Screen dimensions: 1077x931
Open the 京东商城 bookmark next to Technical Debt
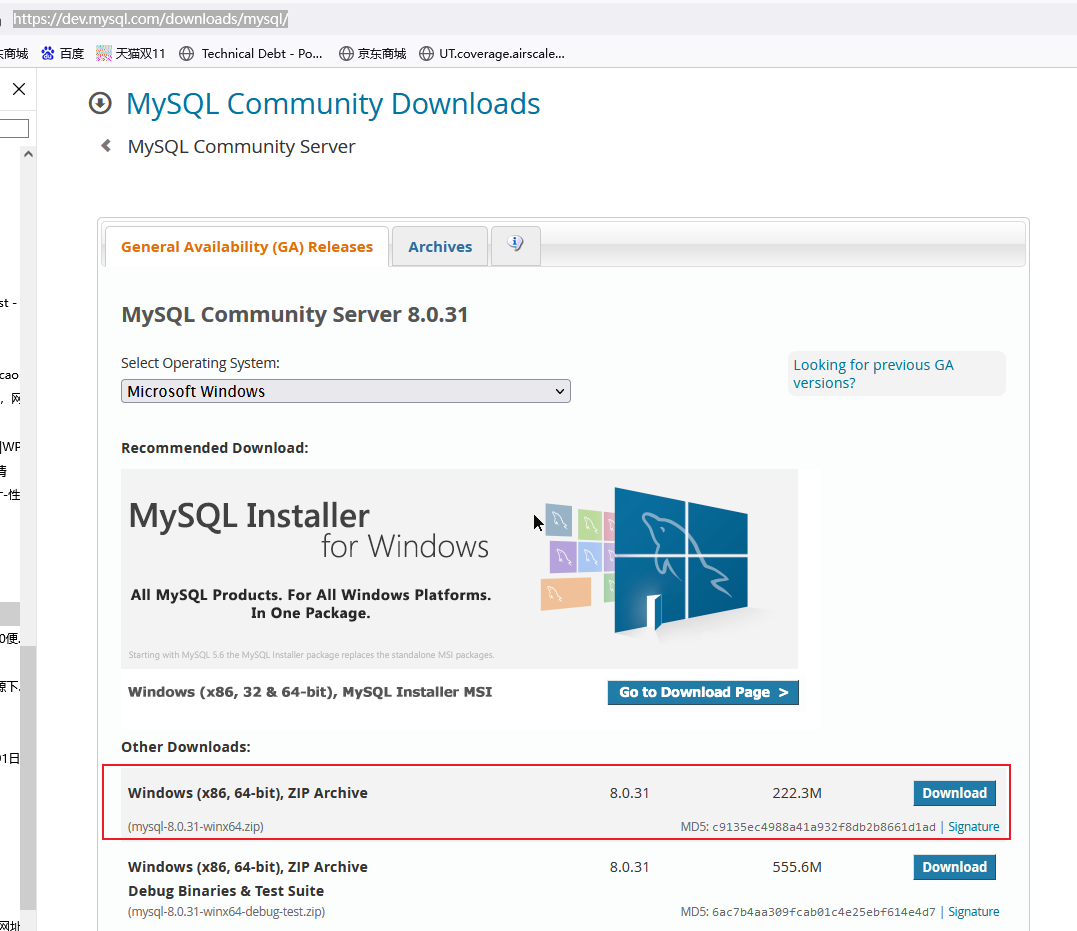pyautogui.click(x=373, y=54)
